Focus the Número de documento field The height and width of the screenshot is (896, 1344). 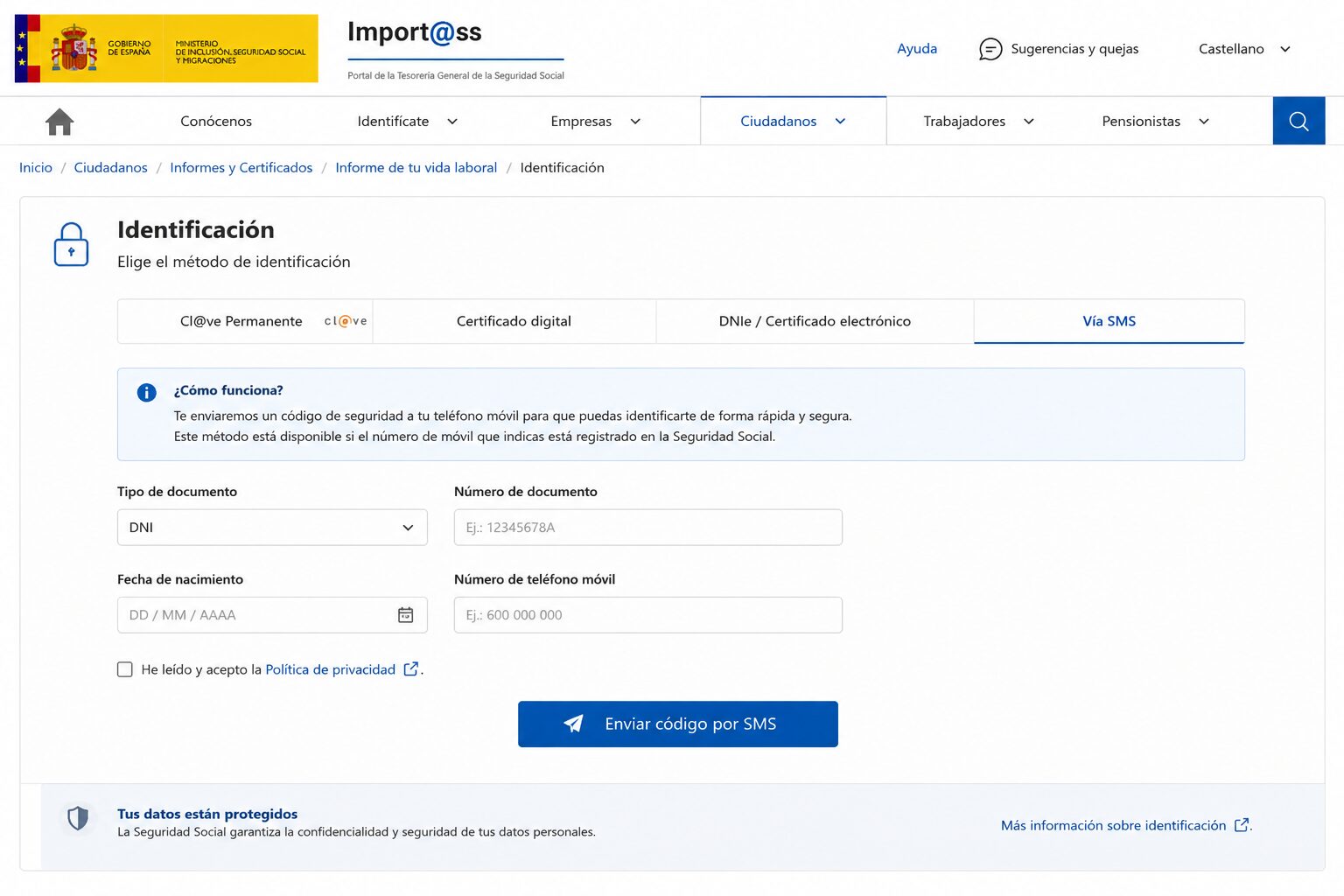tap(648, 528)
